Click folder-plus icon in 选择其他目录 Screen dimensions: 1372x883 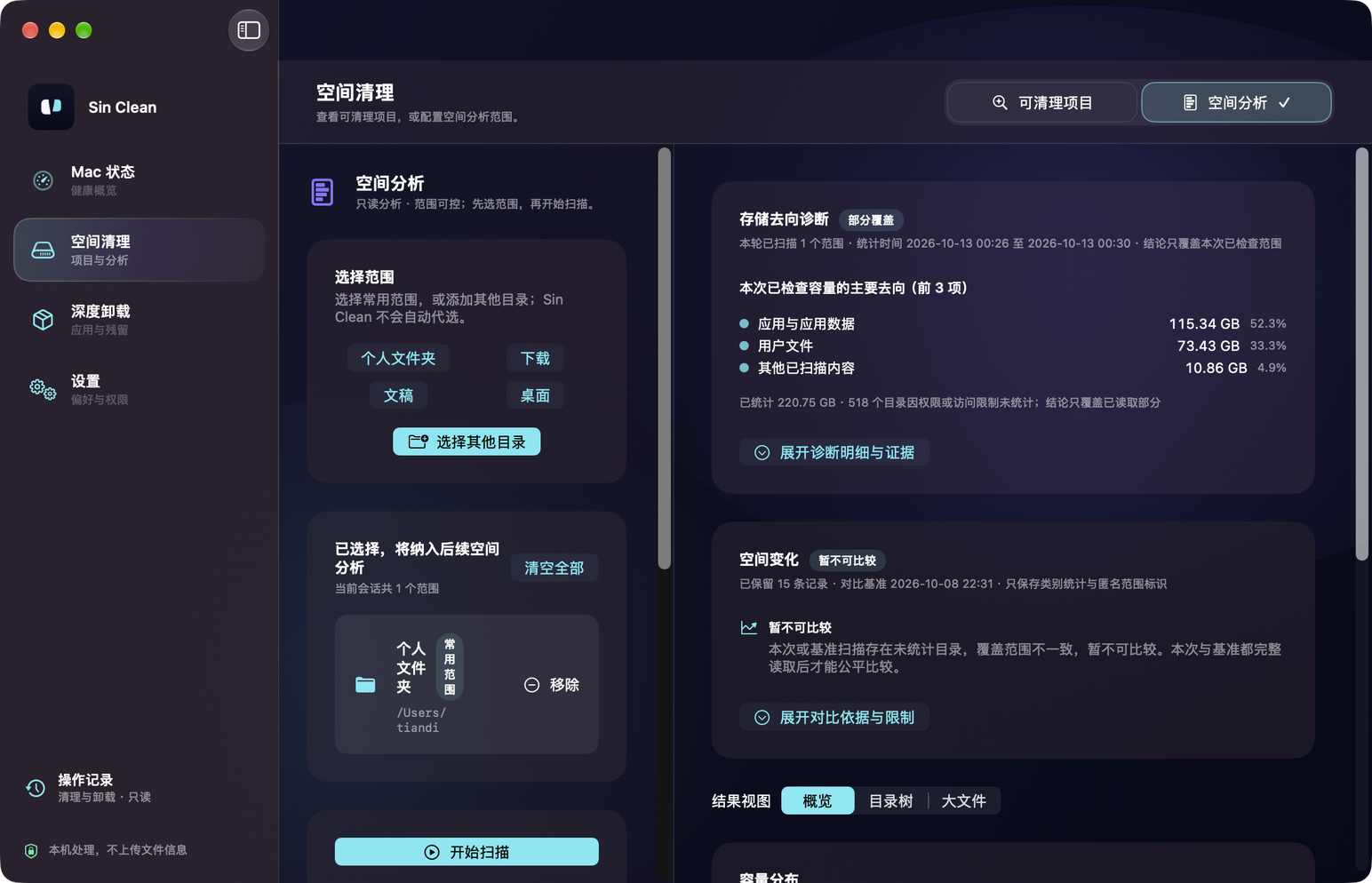pos(419,441)
